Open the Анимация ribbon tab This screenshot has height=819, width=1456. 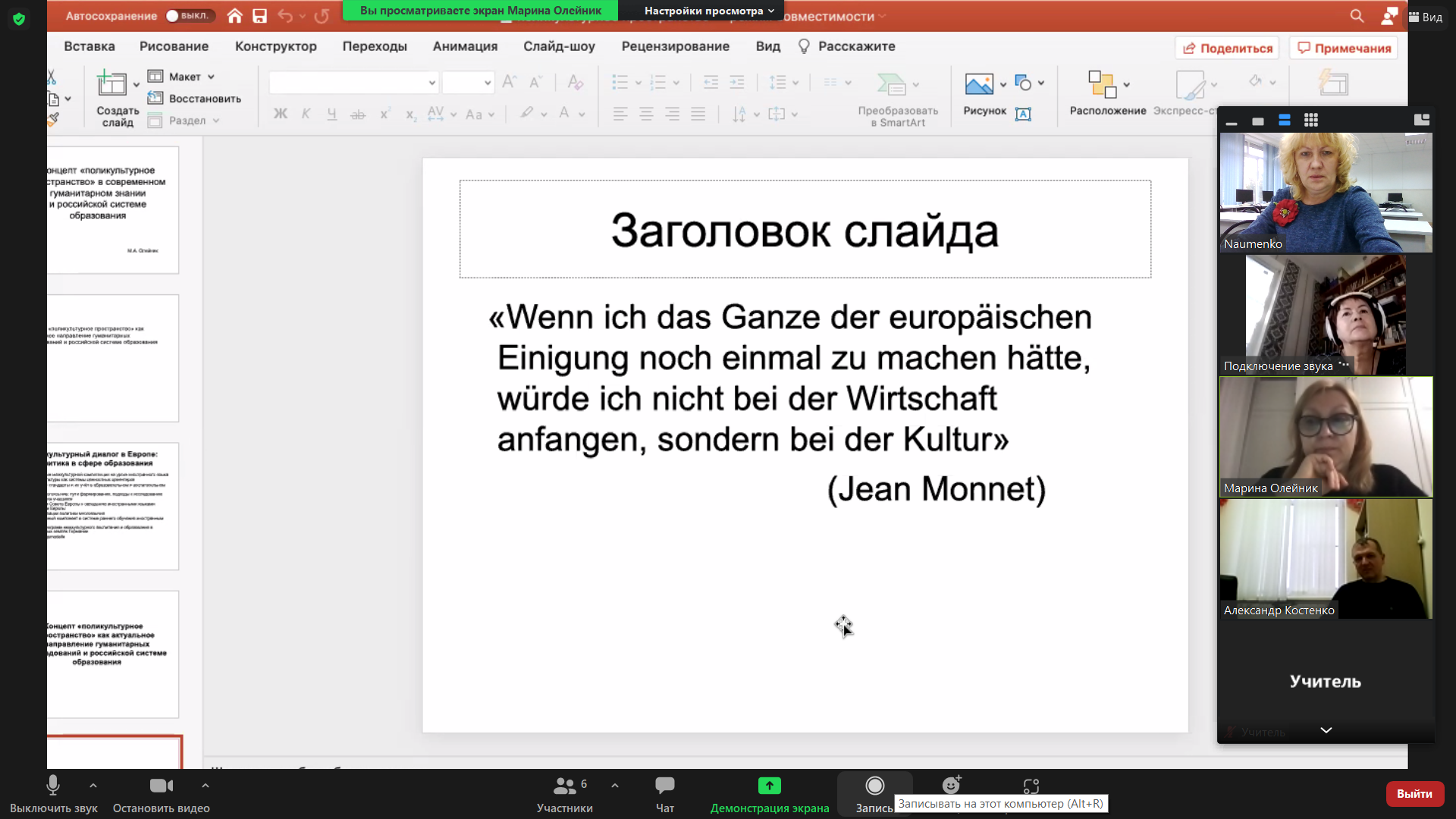pyautogui.click(x=465, y=46)
